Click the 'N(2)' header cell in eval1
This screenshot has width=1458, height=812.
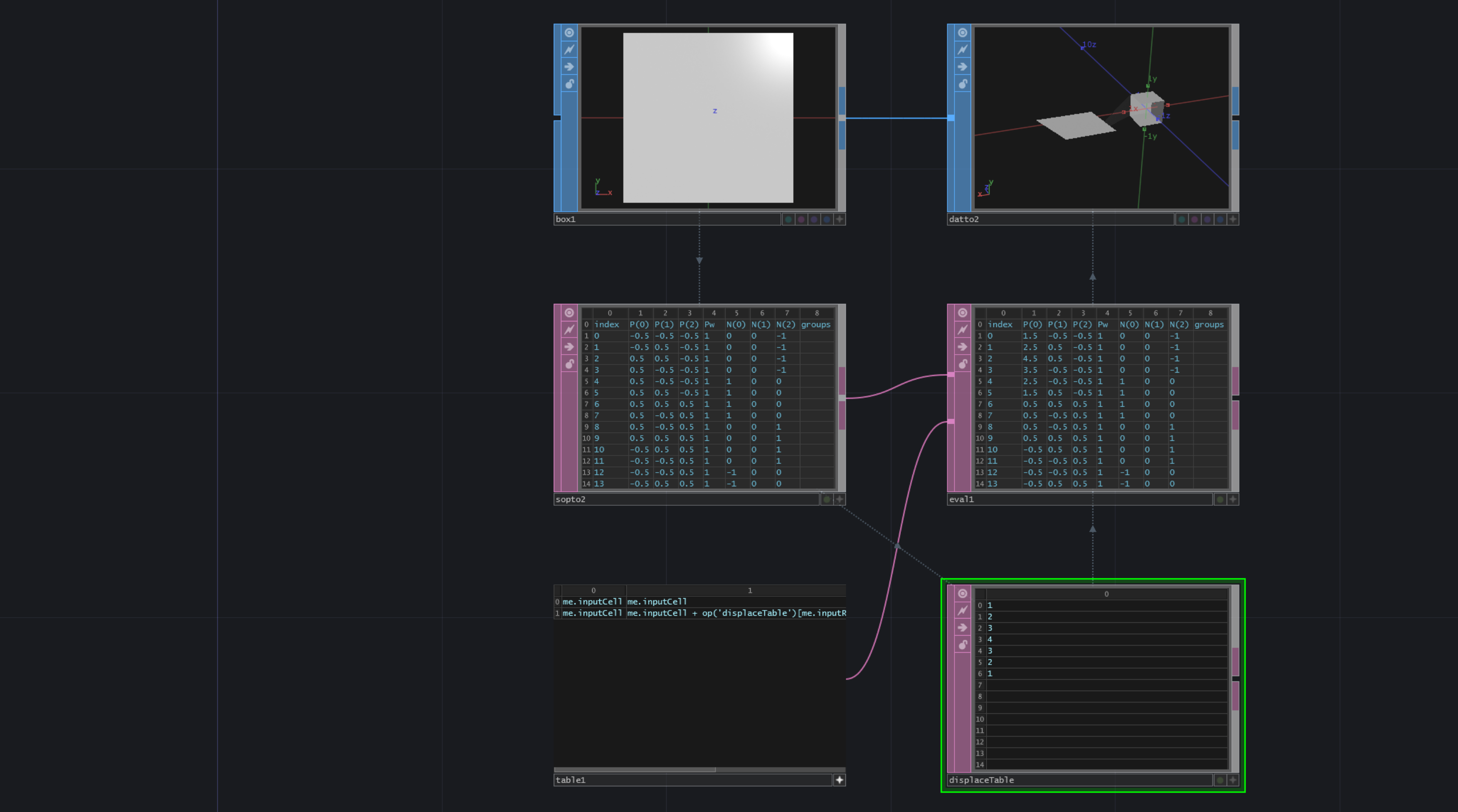pyautogui.click(x=1181, y=324)
